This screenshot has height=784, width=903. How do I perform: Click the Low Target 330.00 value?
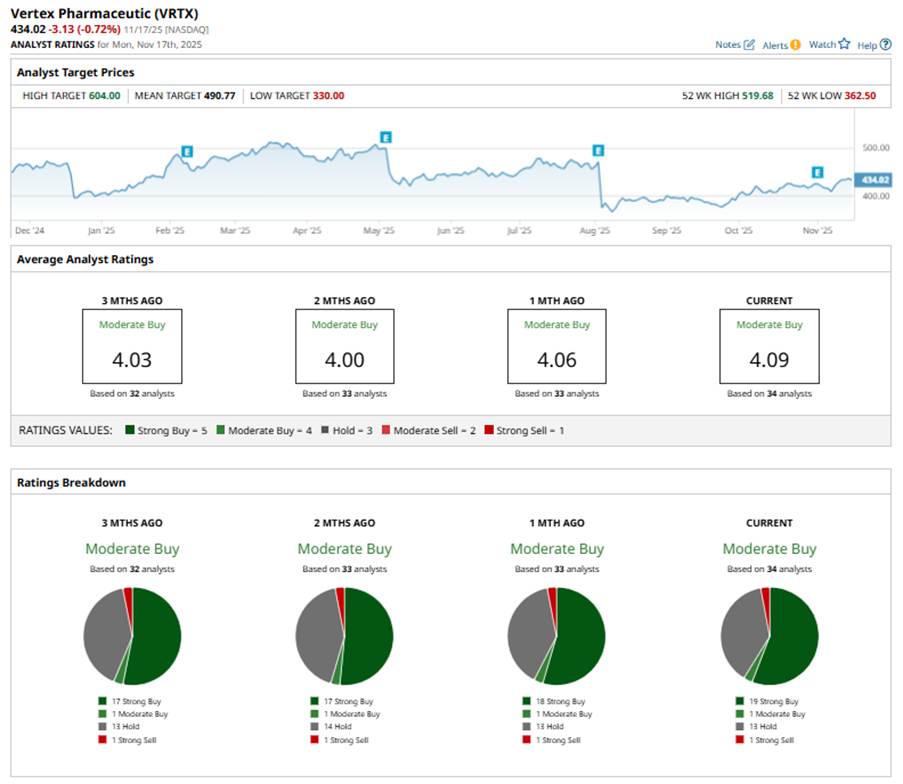point(328,96)
